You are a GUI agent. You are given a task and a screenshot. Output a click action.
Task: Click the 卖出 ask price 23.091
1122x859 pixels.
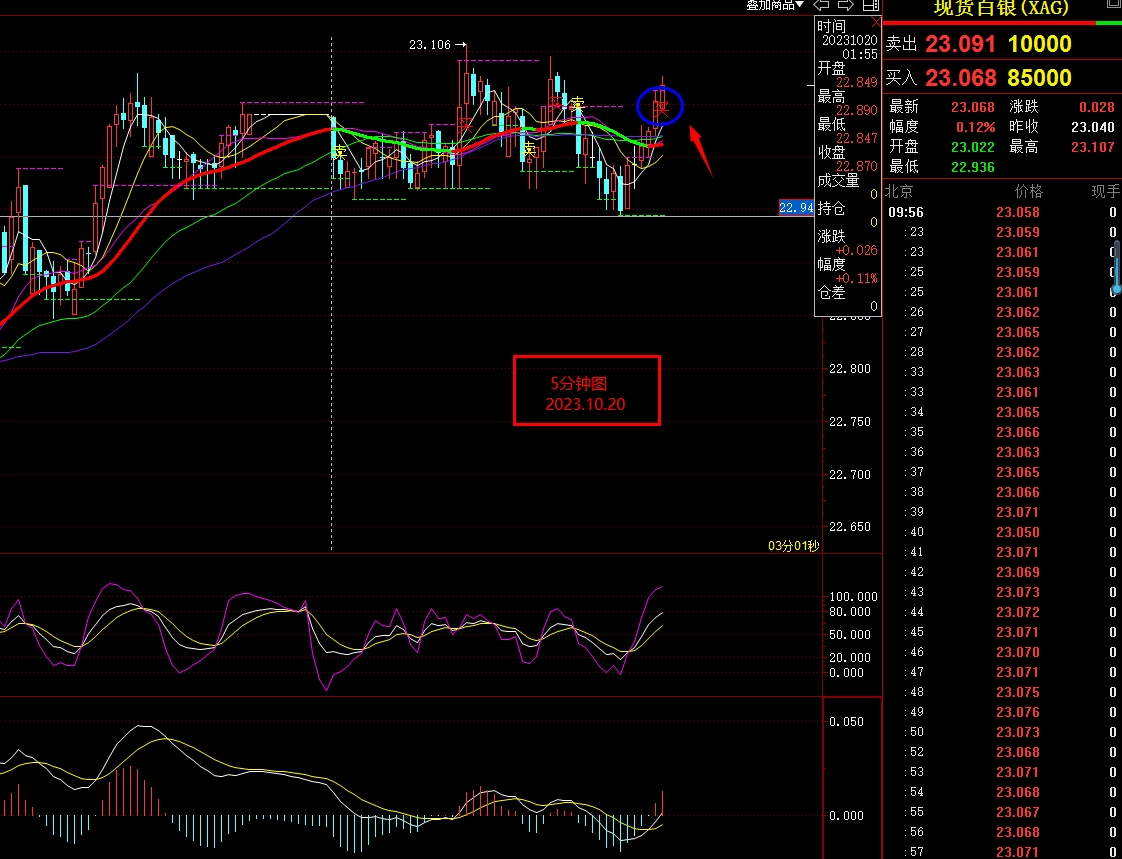tap(960, 45)
